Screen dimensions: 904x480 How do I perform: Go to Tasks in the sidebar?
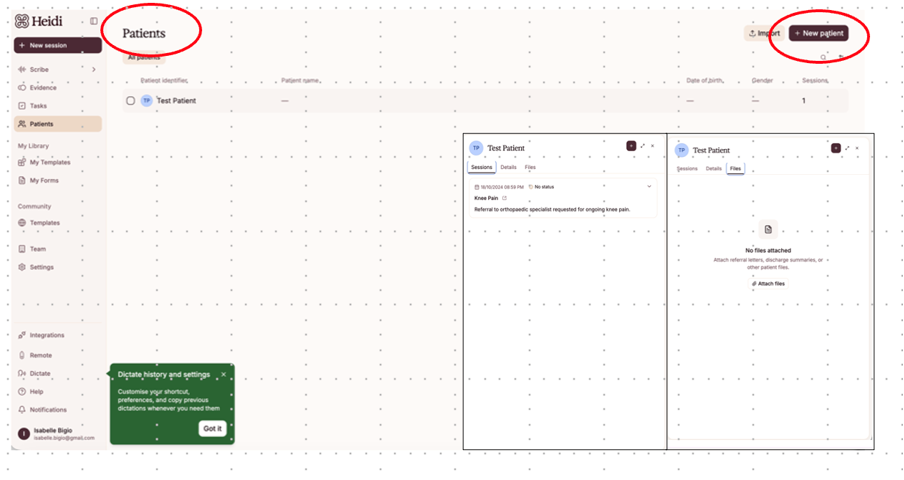tap(38, 105)
